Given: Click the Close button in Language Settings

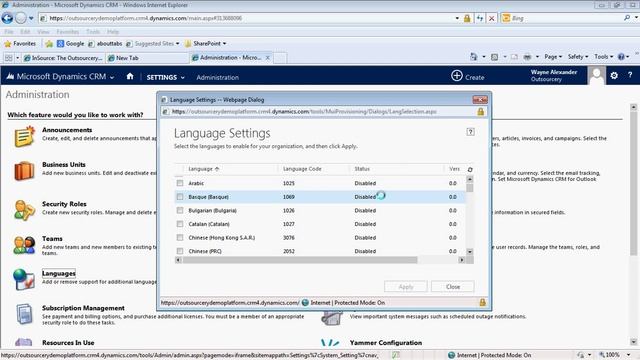Looking at the screenshot, I should [x=453, y=287].
